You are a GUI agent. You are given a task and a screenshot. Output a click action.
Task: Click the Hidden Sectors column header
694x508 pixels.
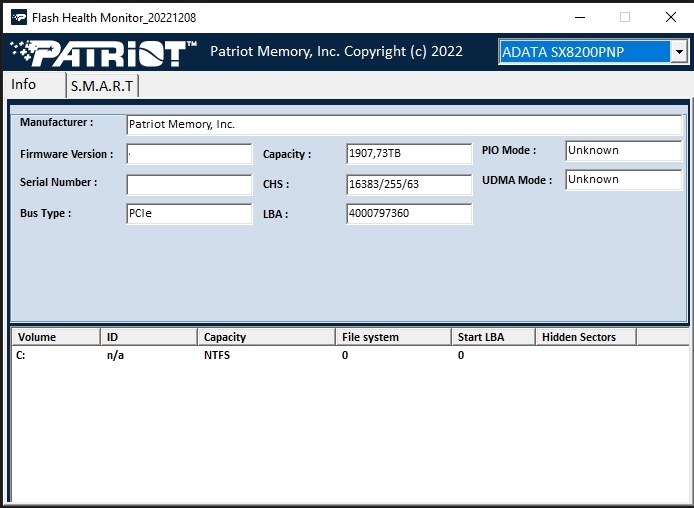pos(586,337)
